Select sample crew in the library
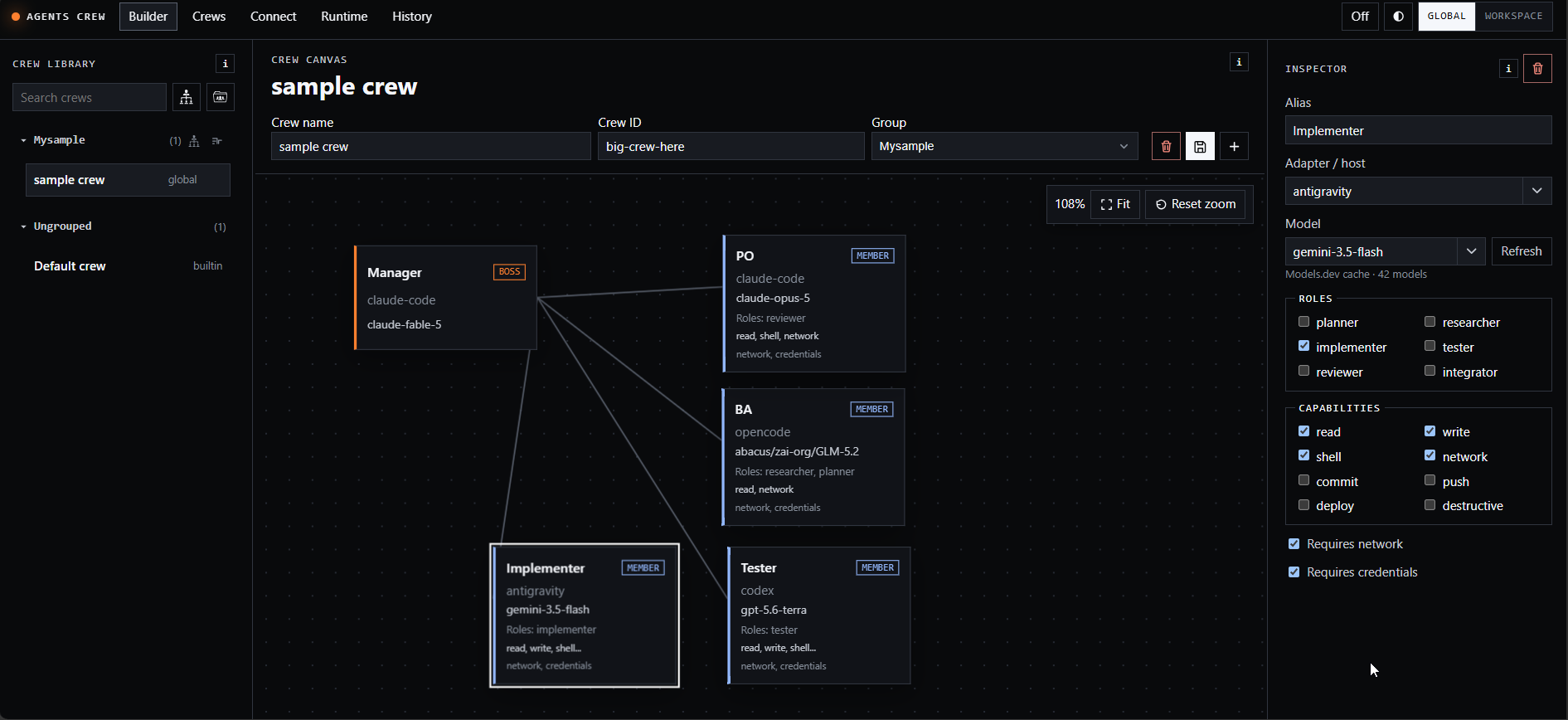This screenshot has height=720, width=1568. [x=128, y=180]
